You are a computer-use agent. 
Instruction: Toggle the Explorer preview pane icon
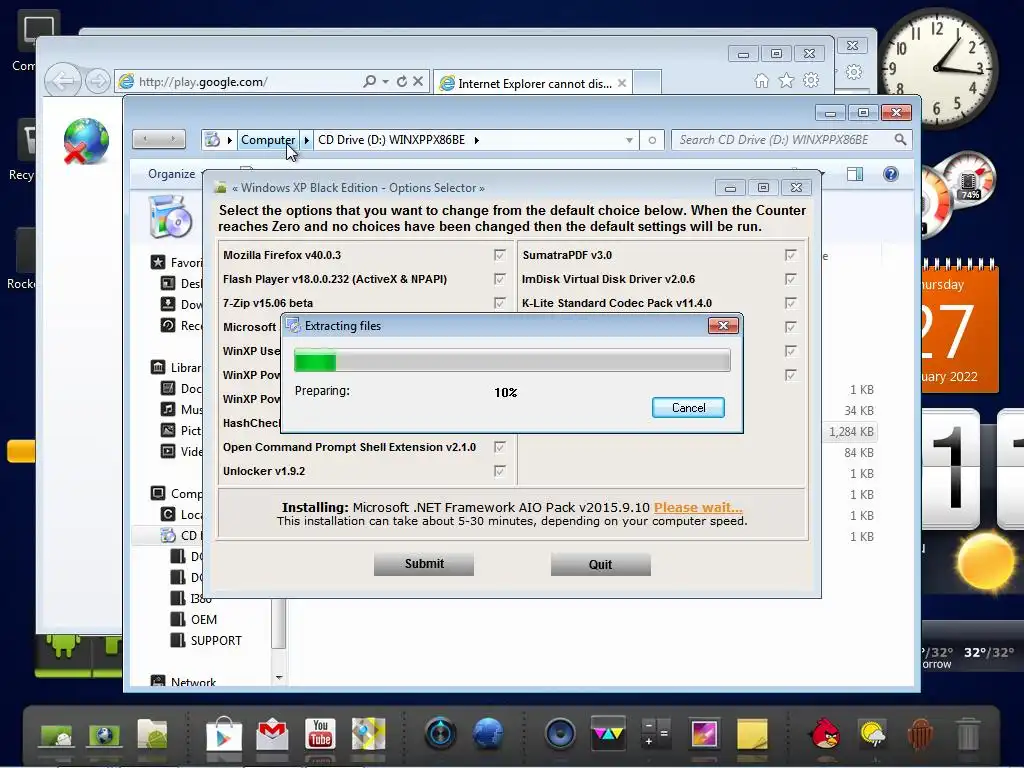pyautogui.click(x=855, y=174)
